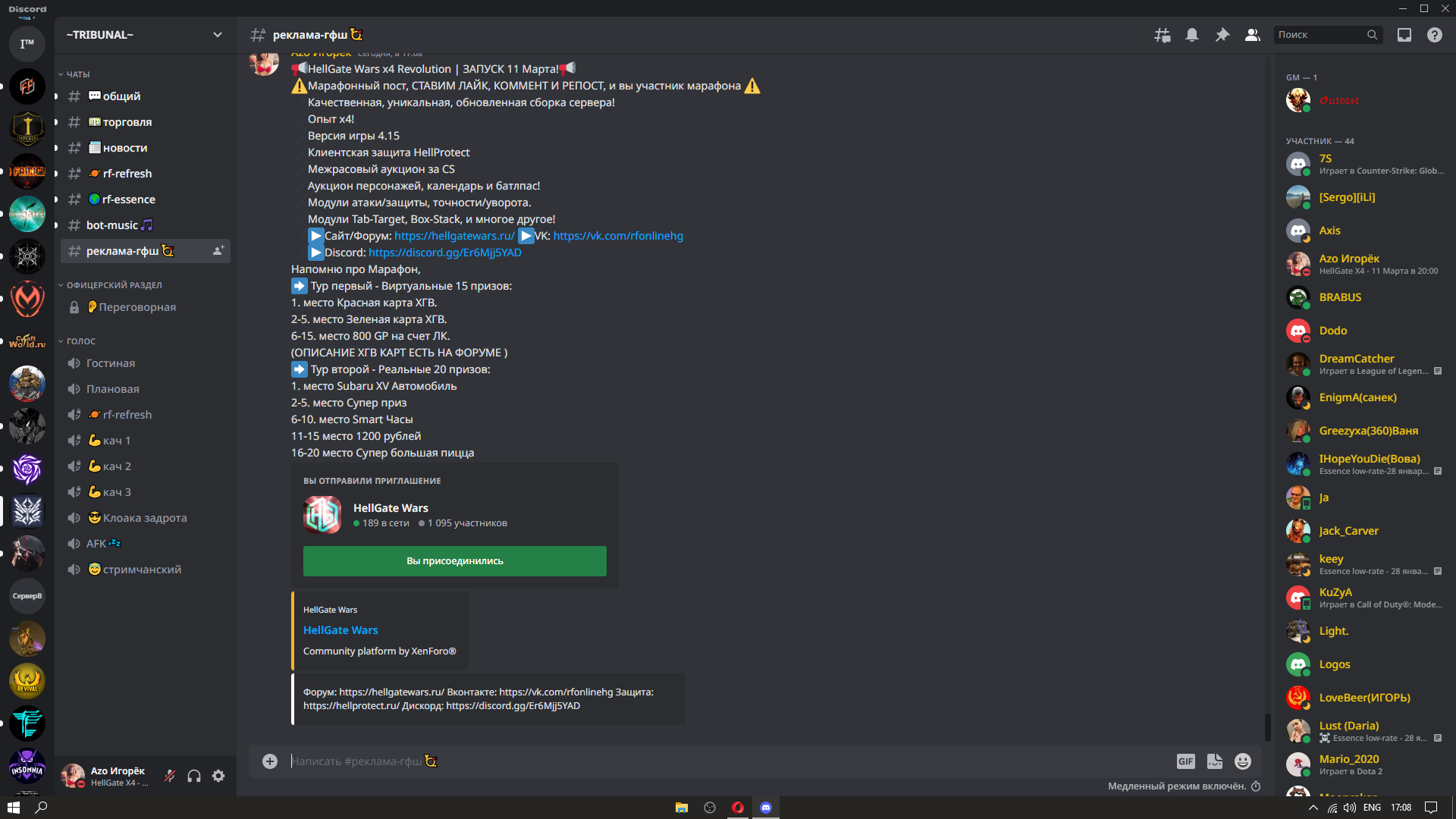Switch to the INSOMNIA server icon
The width and height of the screenshot is (1456, 819).
point(27,767)
